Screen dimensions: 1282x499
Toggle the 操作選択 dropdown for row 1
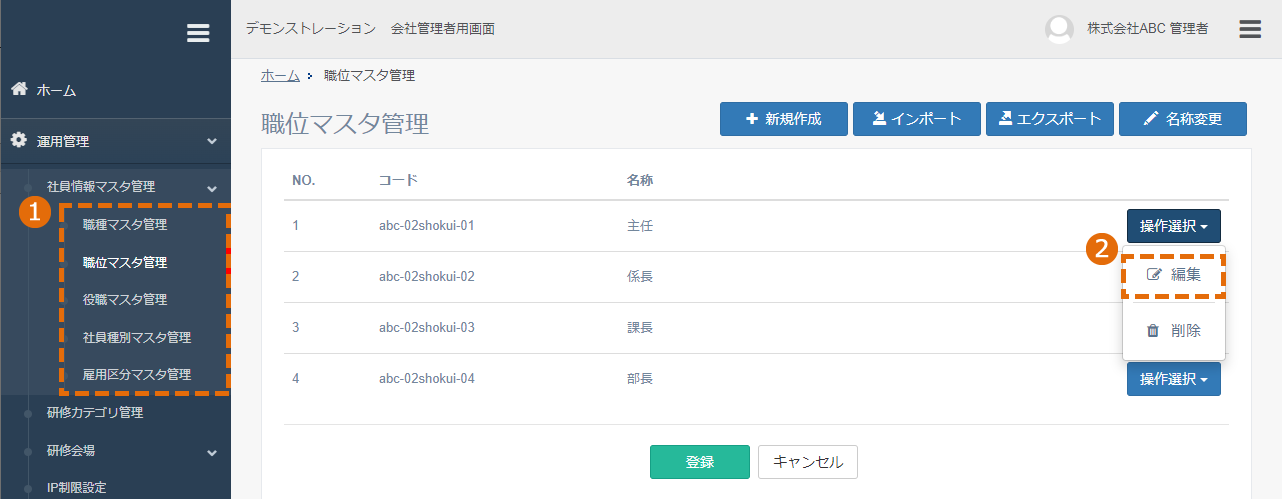(x=1173, y=227)
